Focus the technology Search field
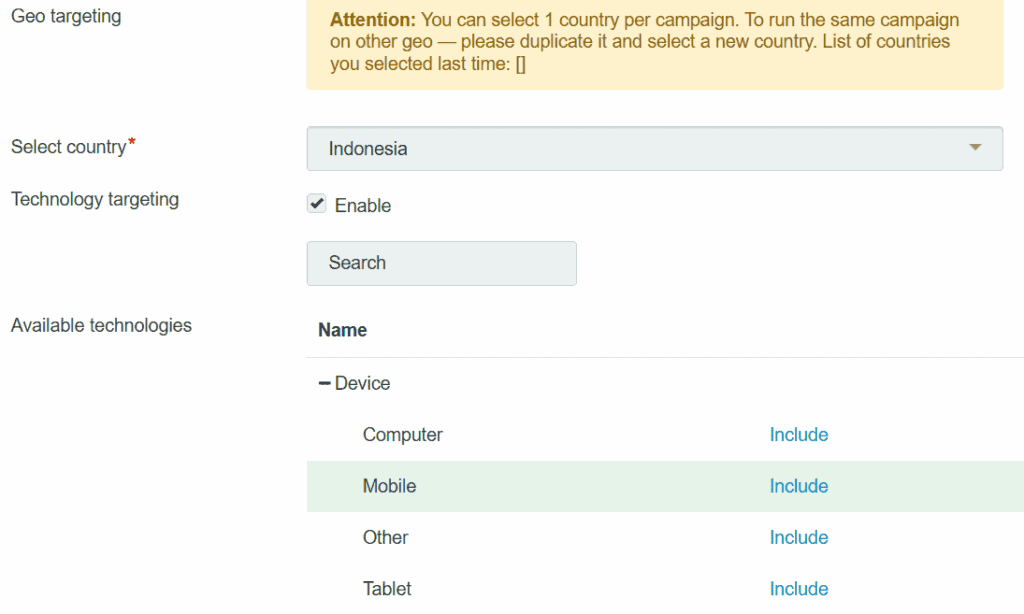This screenshot has height=614, width=1024. pyautogui.click(x=441, y=263)
